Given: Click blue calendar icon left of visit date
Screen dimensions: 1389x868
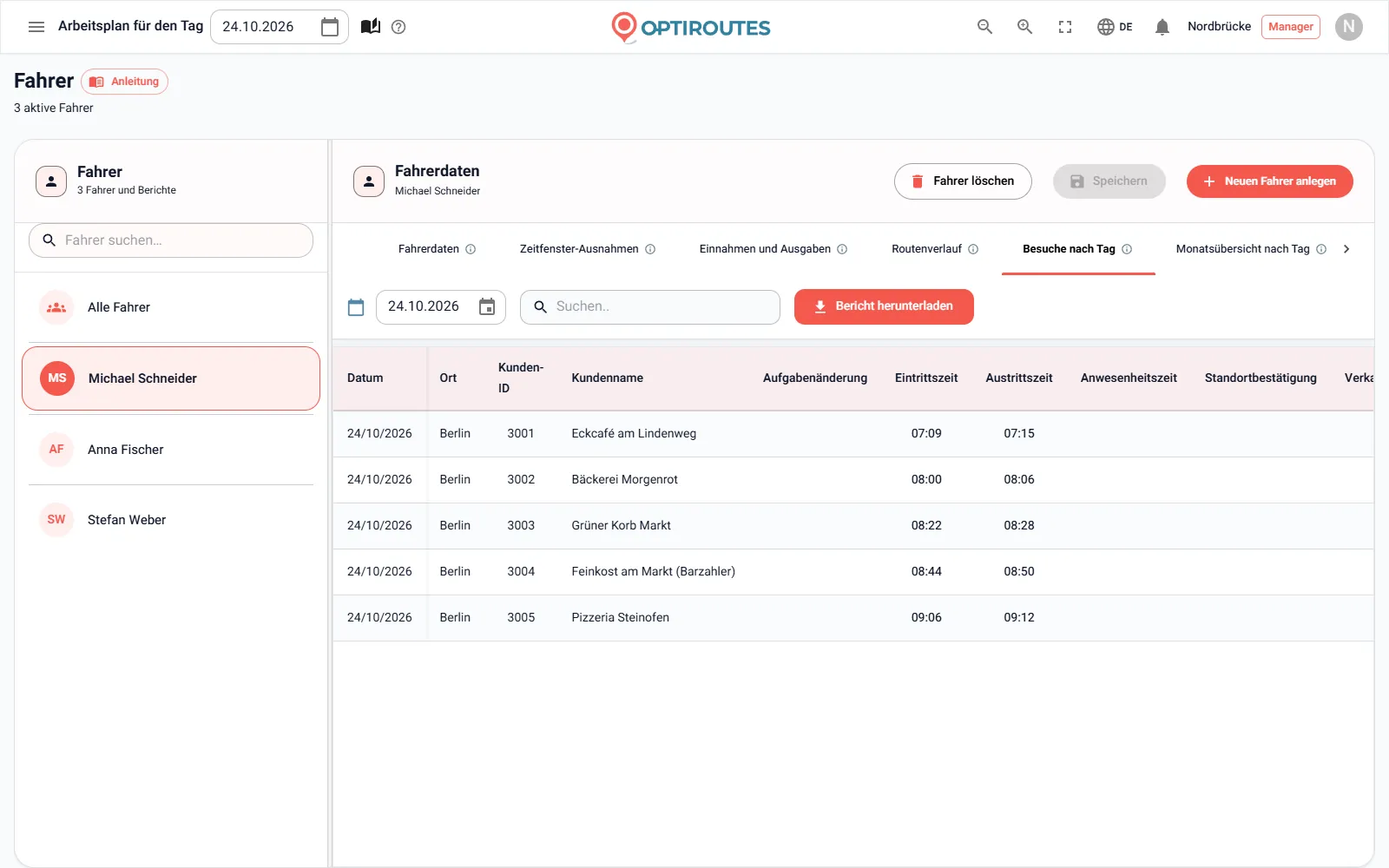Looking at the screenshot, I should click(356, 307).
